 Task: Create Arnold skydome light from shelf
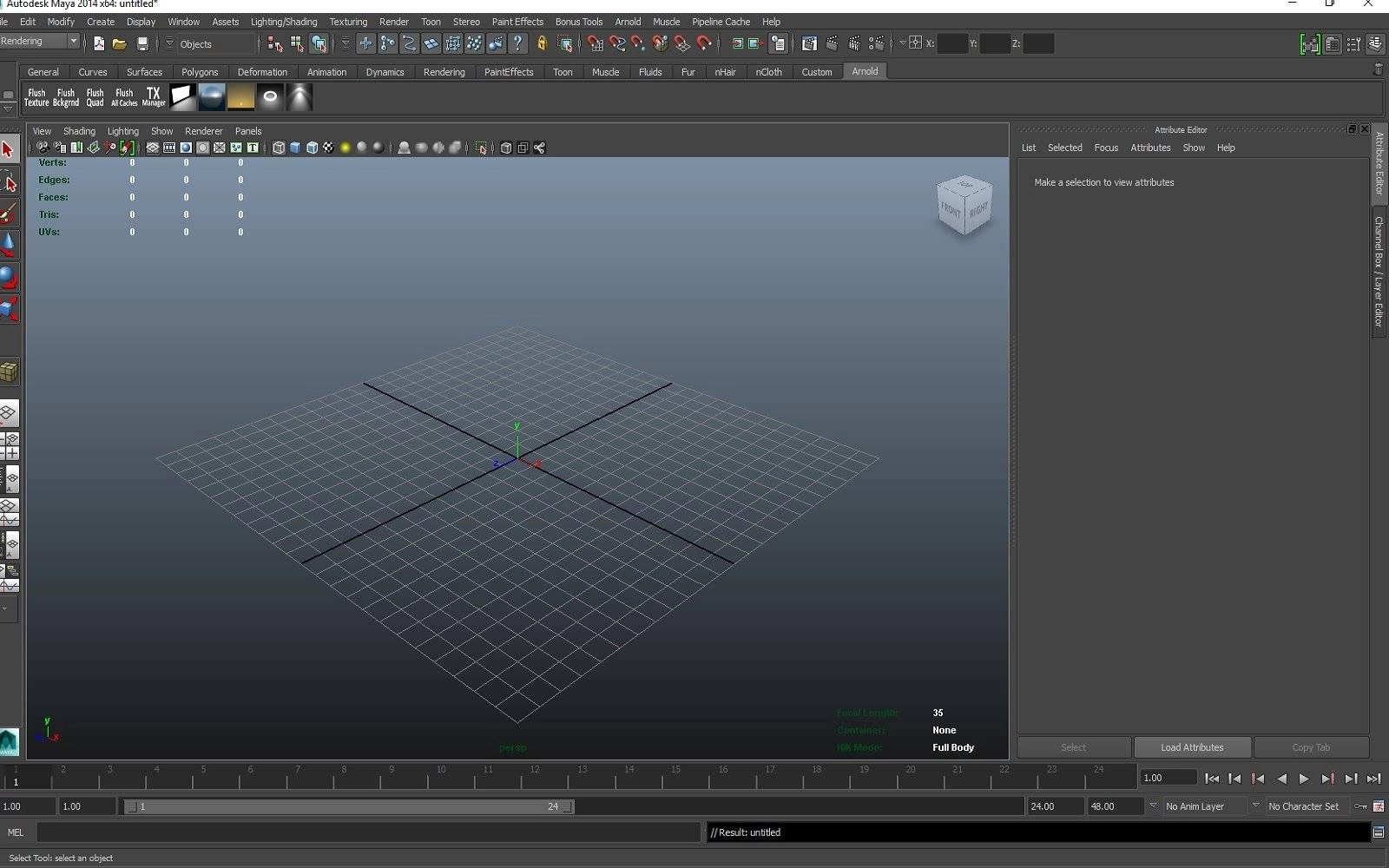pyautogui.click(x=212, y=97)
